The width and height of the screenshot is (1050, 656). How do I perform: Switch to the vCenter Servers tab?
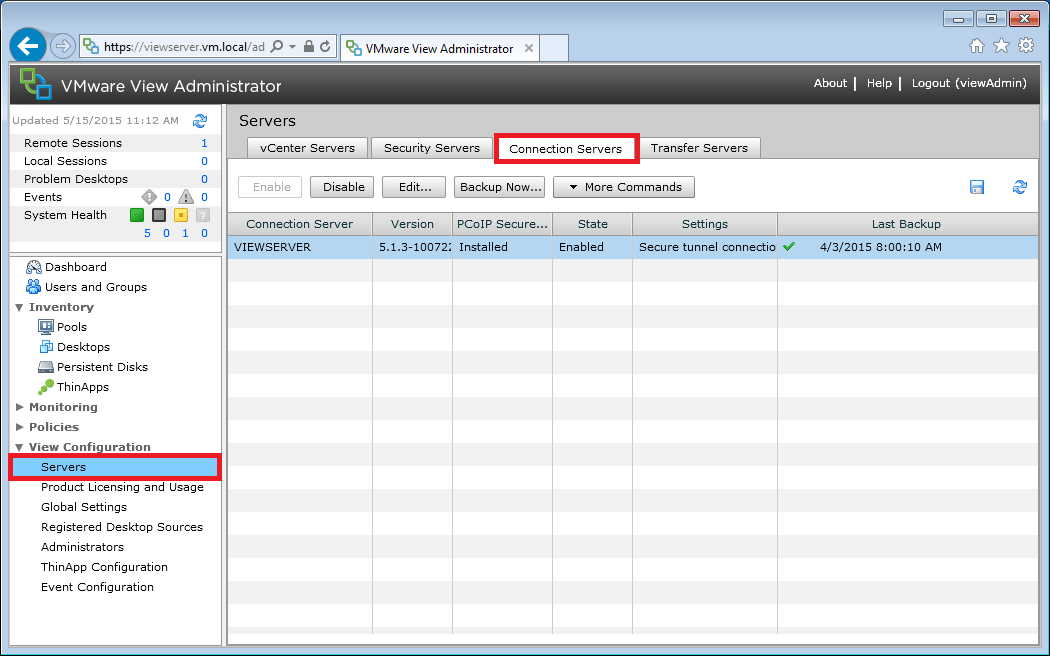[307, 147]
